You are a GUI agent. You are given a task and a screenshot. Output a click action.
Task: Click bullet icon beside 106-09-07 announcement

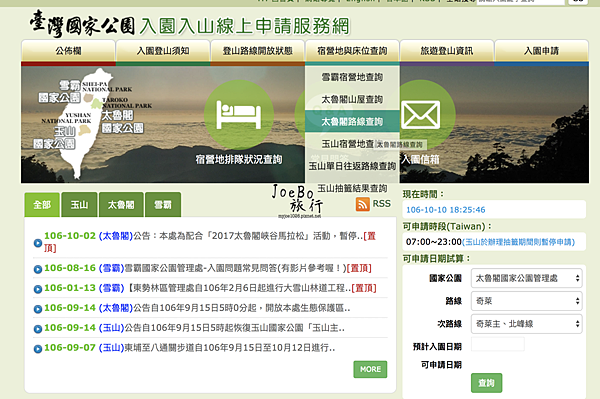38,349
